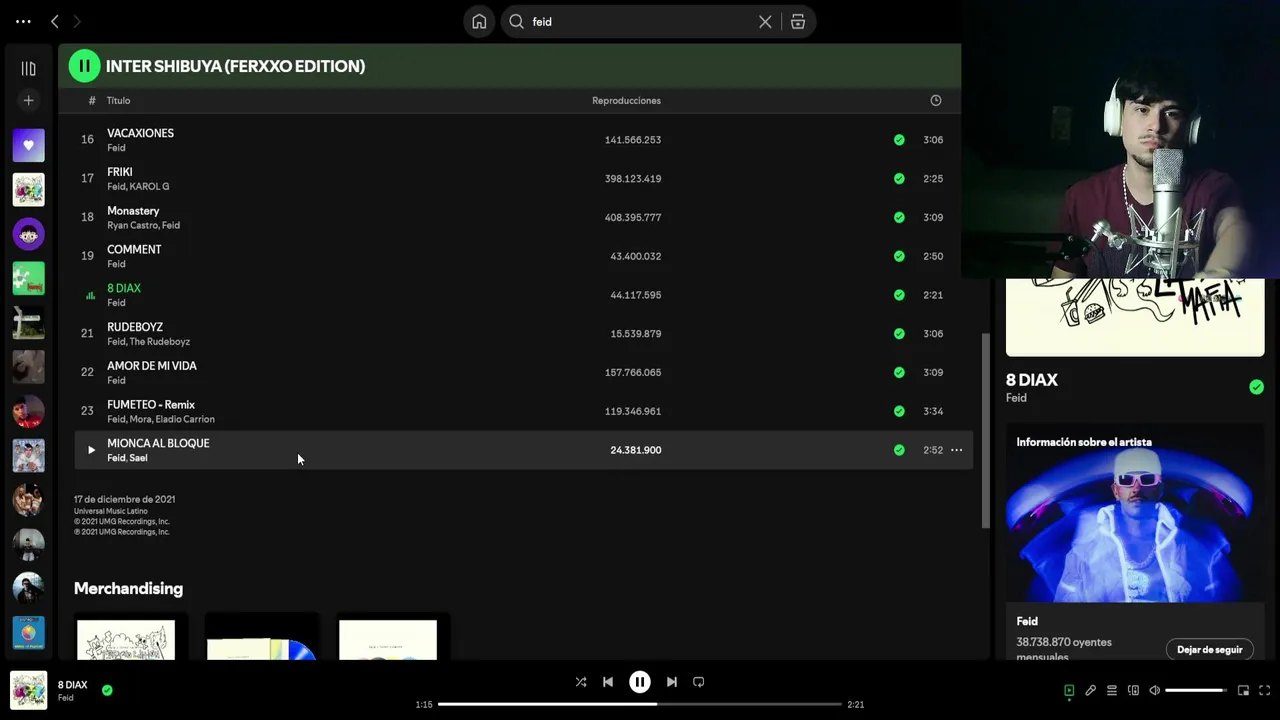Pause playback in bottom player
This screenshot has height=720, width=1280.
(640, 682)
